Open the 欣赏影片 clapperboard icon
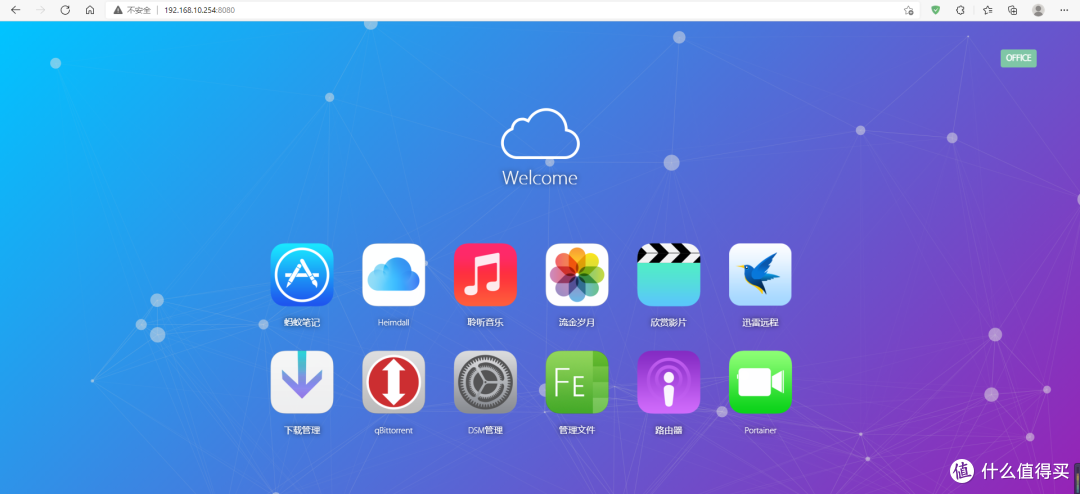Viewport: 1080px width, 494px height. [668, 274]
